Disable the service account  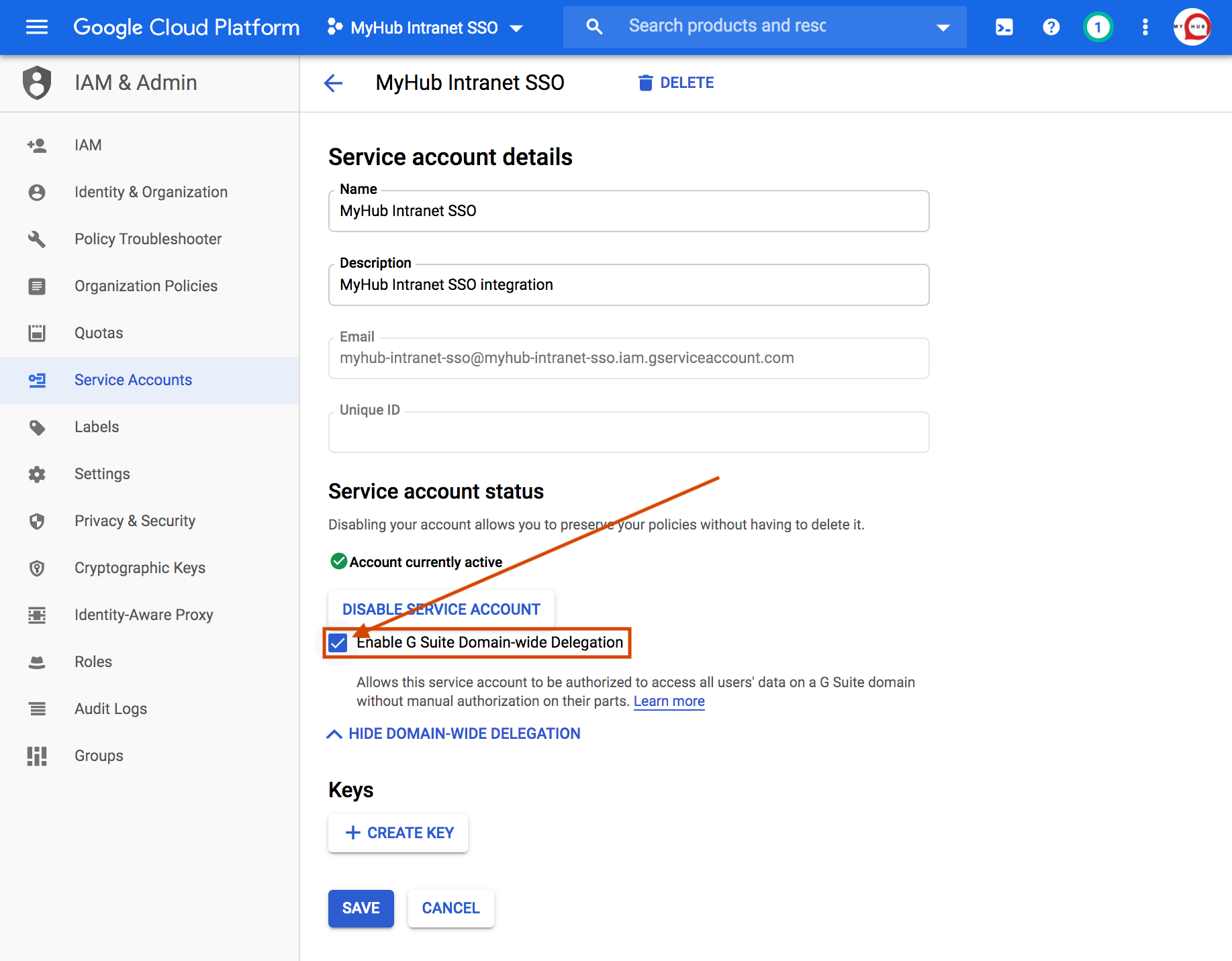440,609
